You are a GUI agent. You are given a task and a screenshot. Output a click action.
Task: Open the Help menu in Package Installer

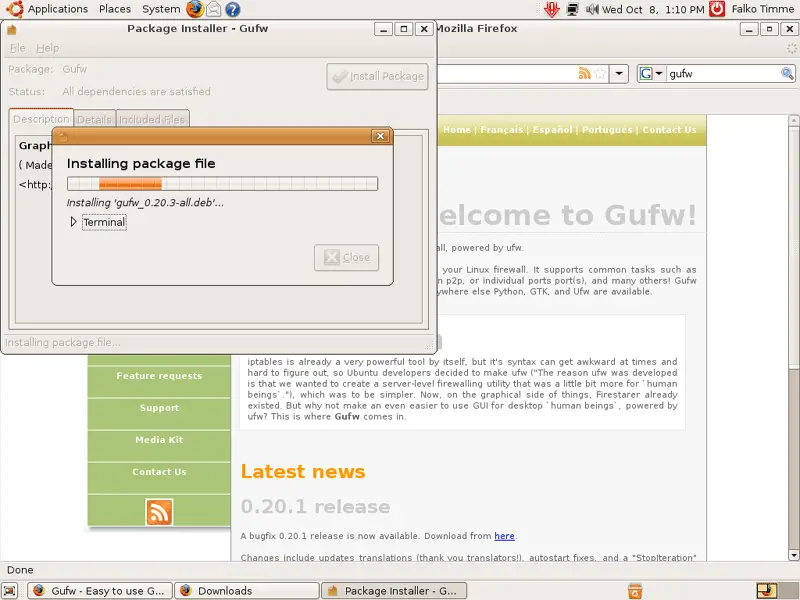click(47, 48)
